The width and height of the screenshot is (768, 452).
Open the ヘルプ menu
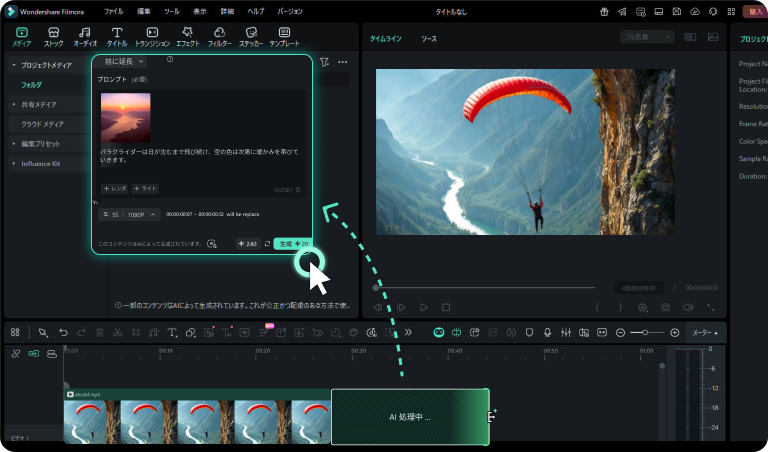tap(256, 11)
